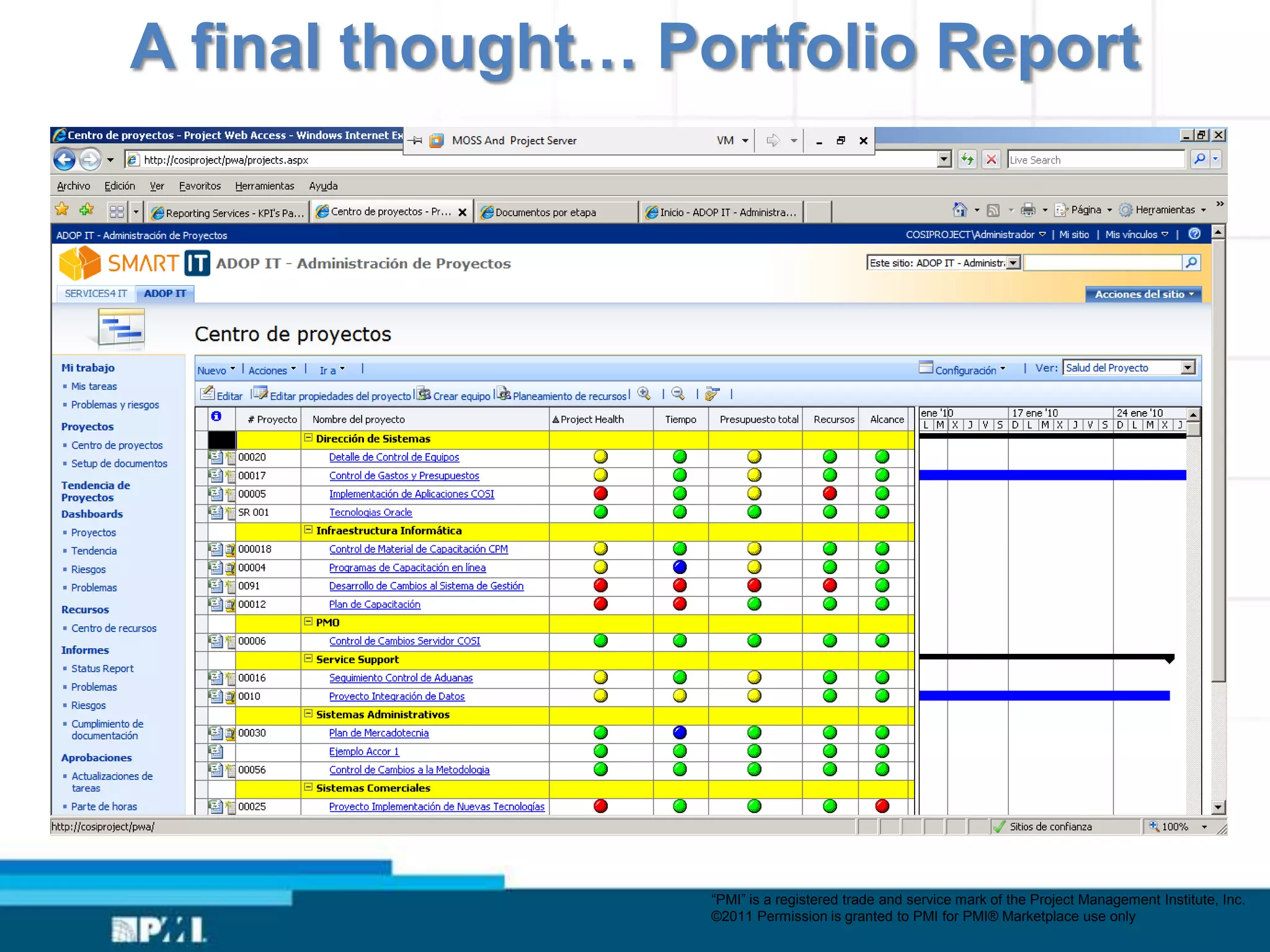This screenshot has width=1270, height=952.
Task: Click the Zoom Out magnifier icon
Action: click(x=678, y=394)
